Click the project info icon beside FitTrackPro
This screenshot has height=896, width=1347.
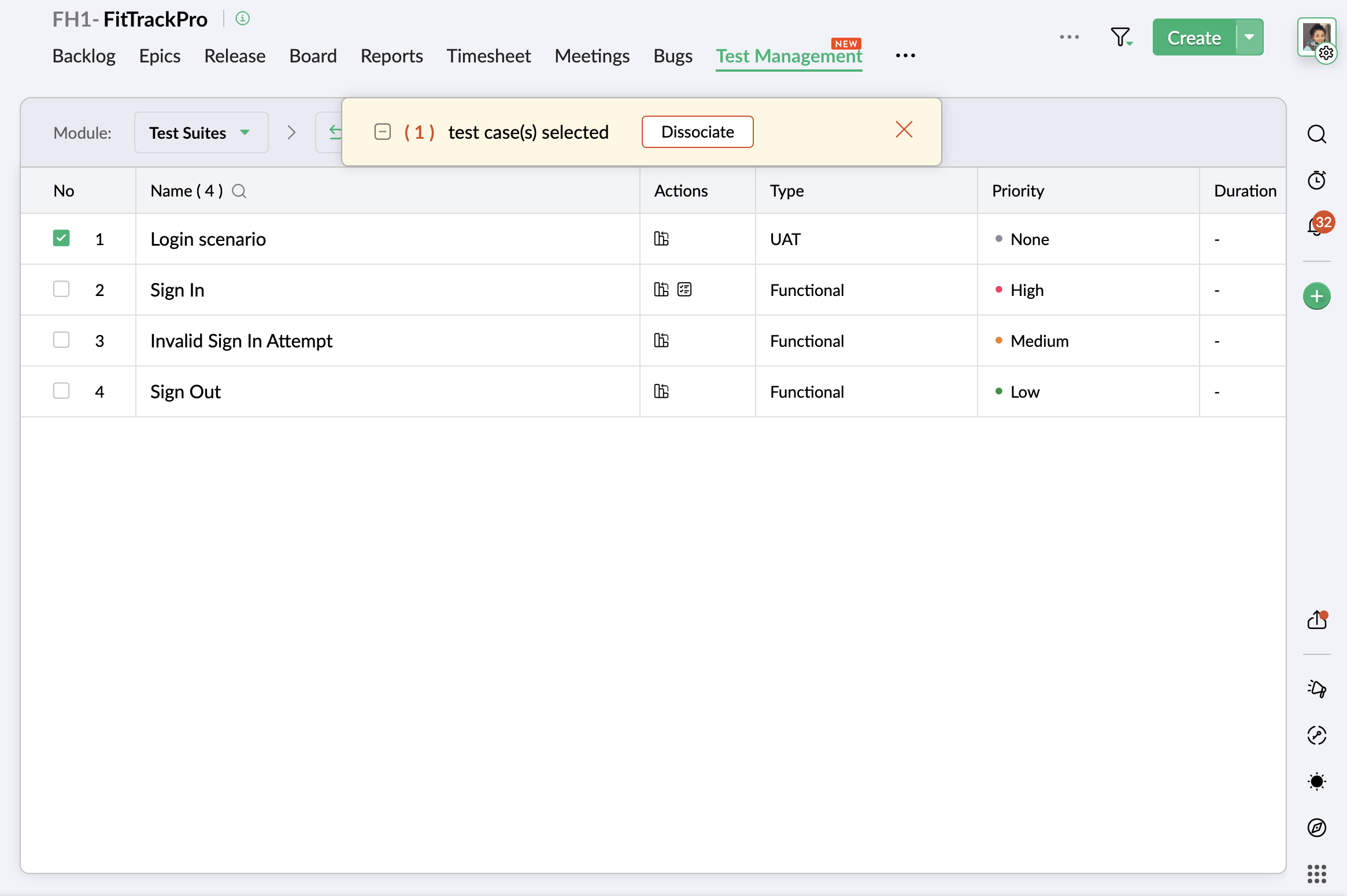coord(243,19)
